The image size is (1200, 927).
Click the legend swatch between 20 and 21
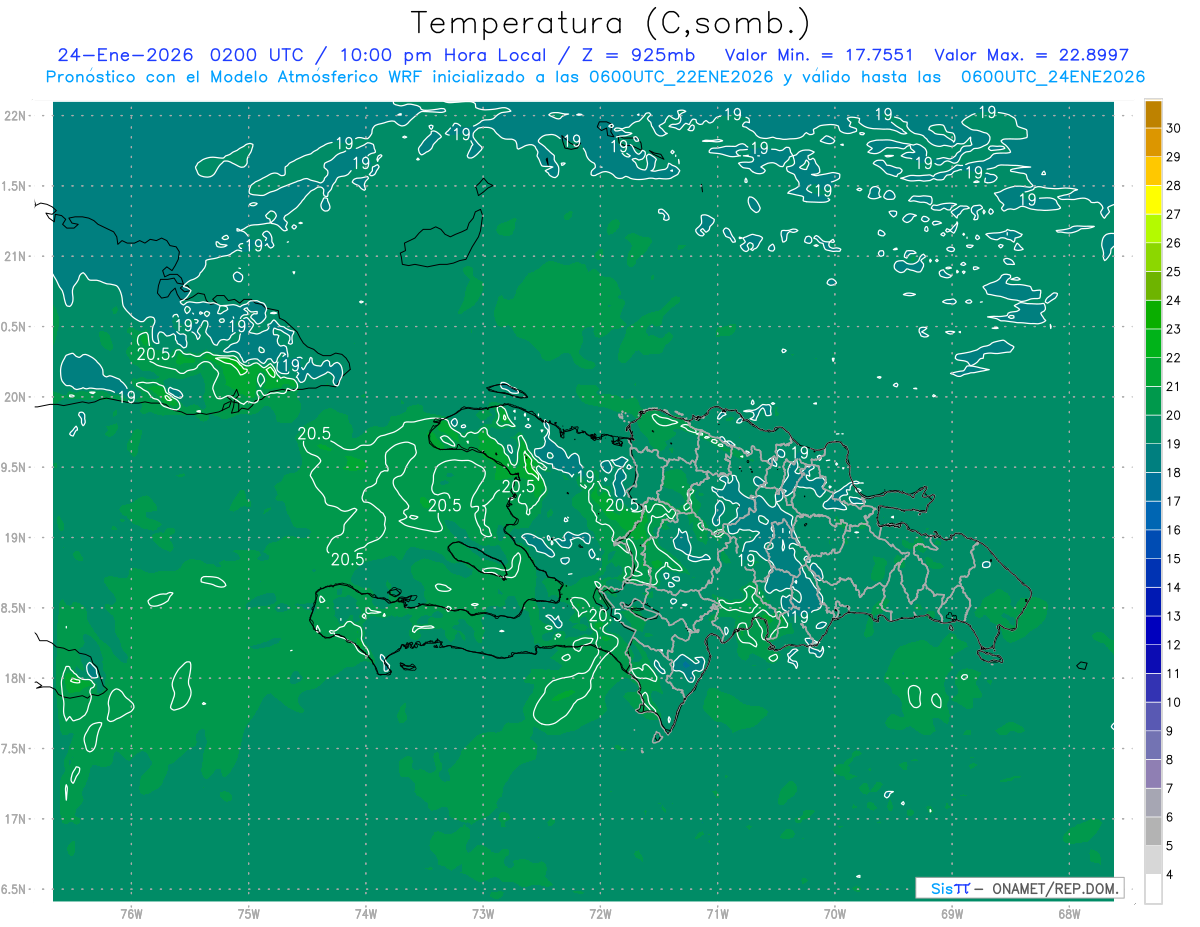point(1153,401)
